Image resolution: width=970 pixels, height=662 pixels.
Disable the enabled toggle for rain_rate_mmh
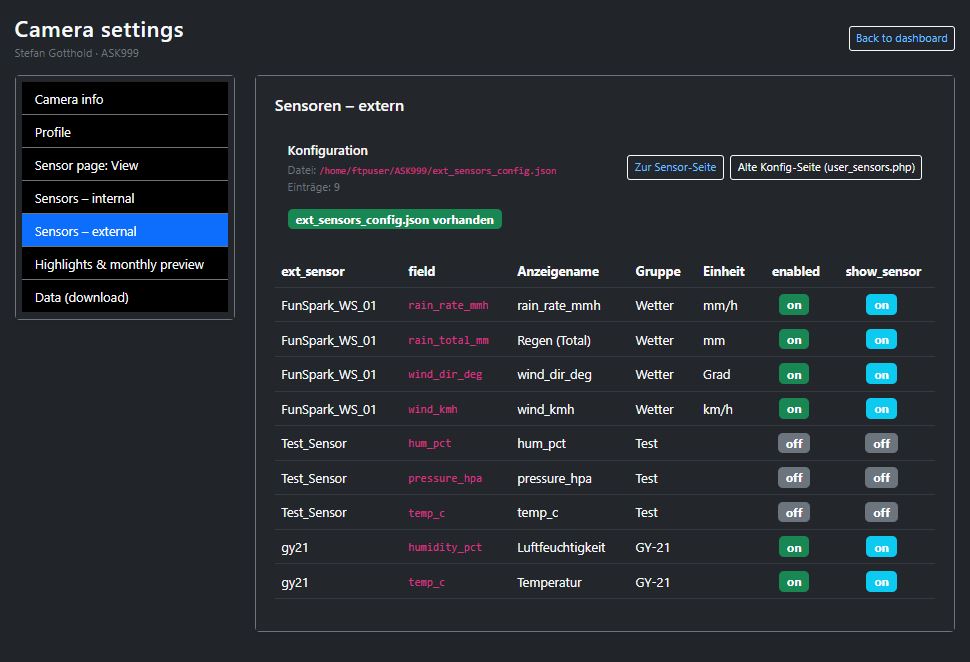click(x=793, y=305)
